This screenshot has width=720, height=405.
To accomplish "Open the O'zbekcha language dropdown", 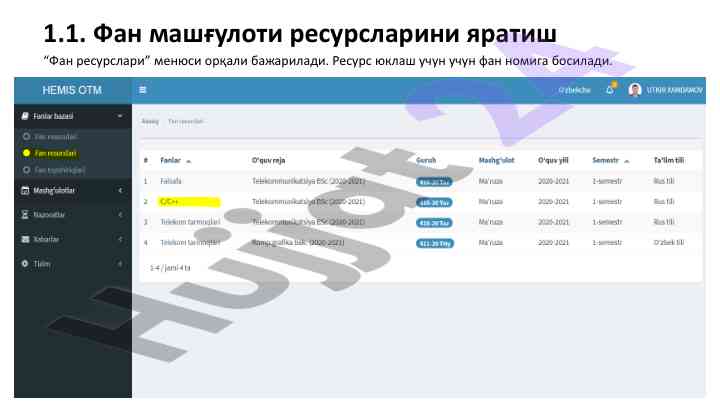I will [574, 90].
